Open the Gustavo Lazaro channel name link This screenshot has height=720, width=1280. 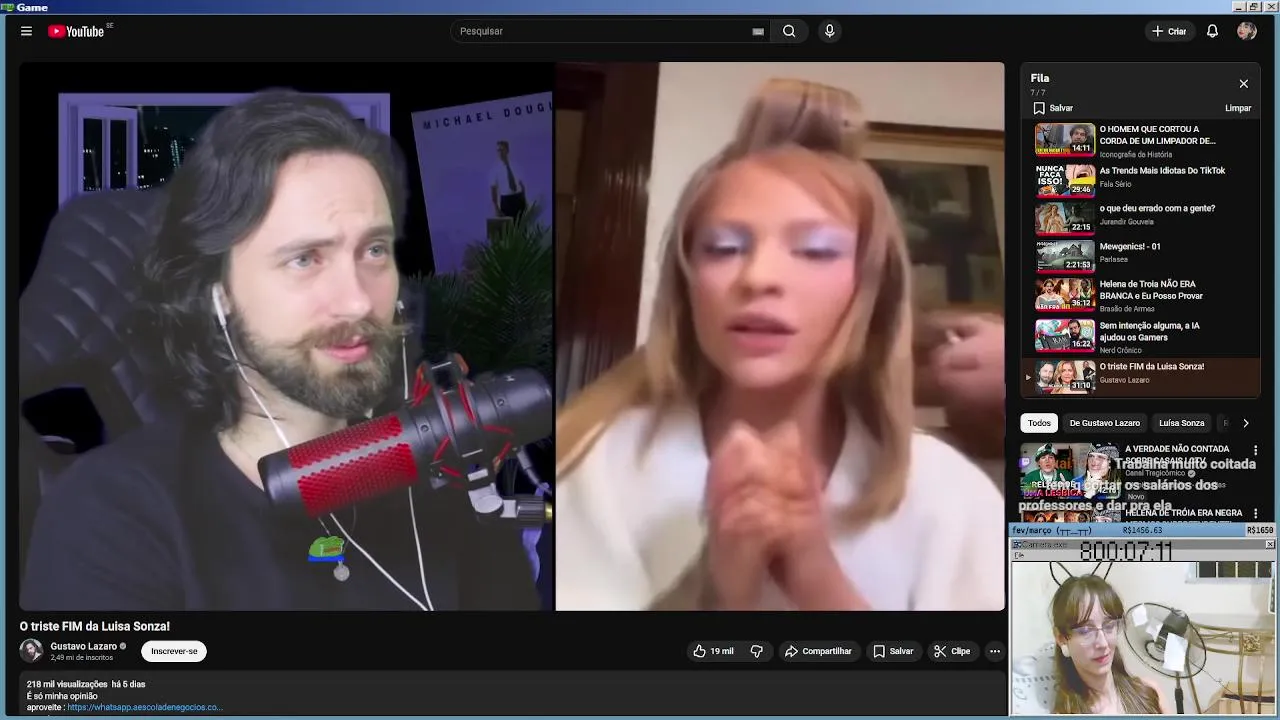click(x=84, y=646)
